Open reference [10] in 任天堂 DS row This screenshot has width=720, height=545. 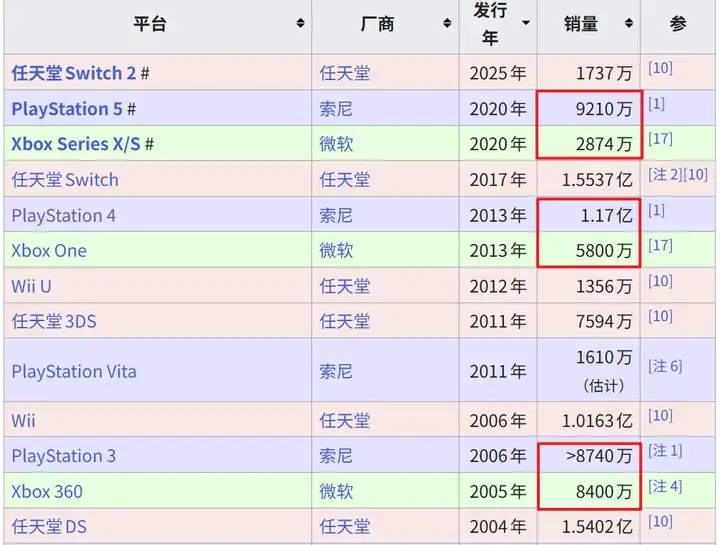coord(660,521)
